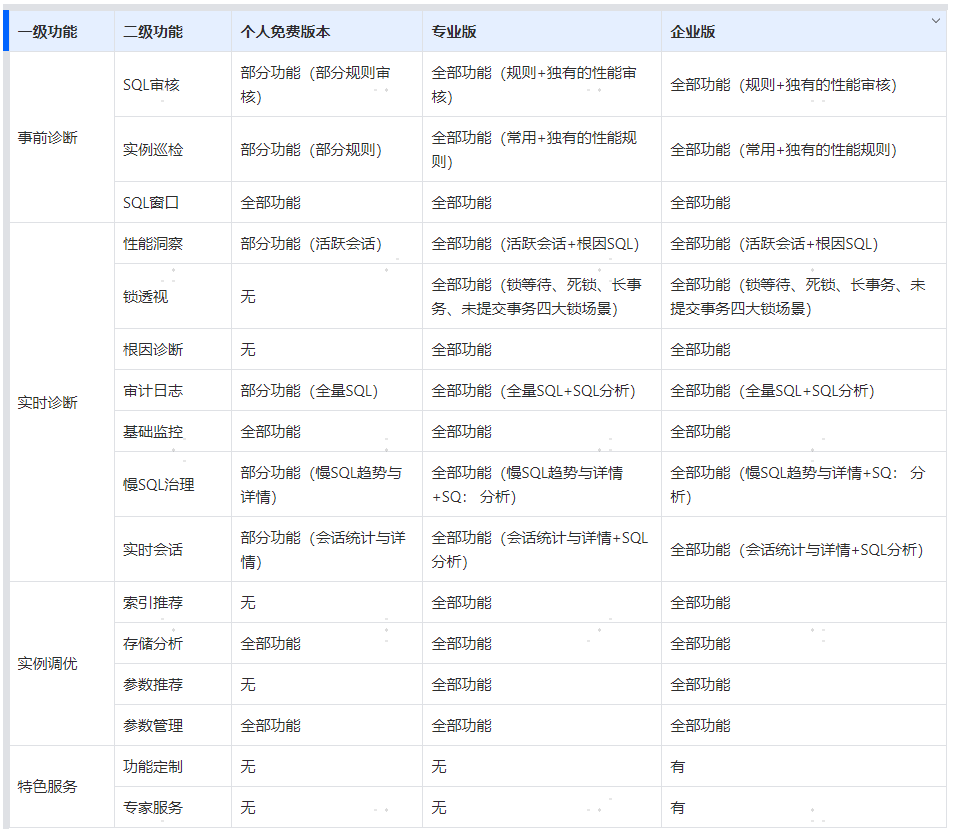
Task: Click the 企业版 column header
Action: pos(803,32)
